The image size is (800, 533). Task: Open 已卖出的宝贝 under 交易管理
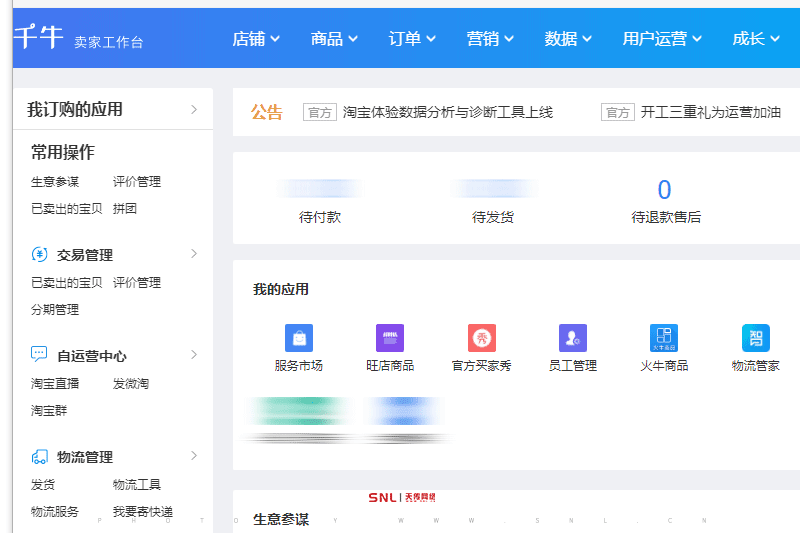67,283
